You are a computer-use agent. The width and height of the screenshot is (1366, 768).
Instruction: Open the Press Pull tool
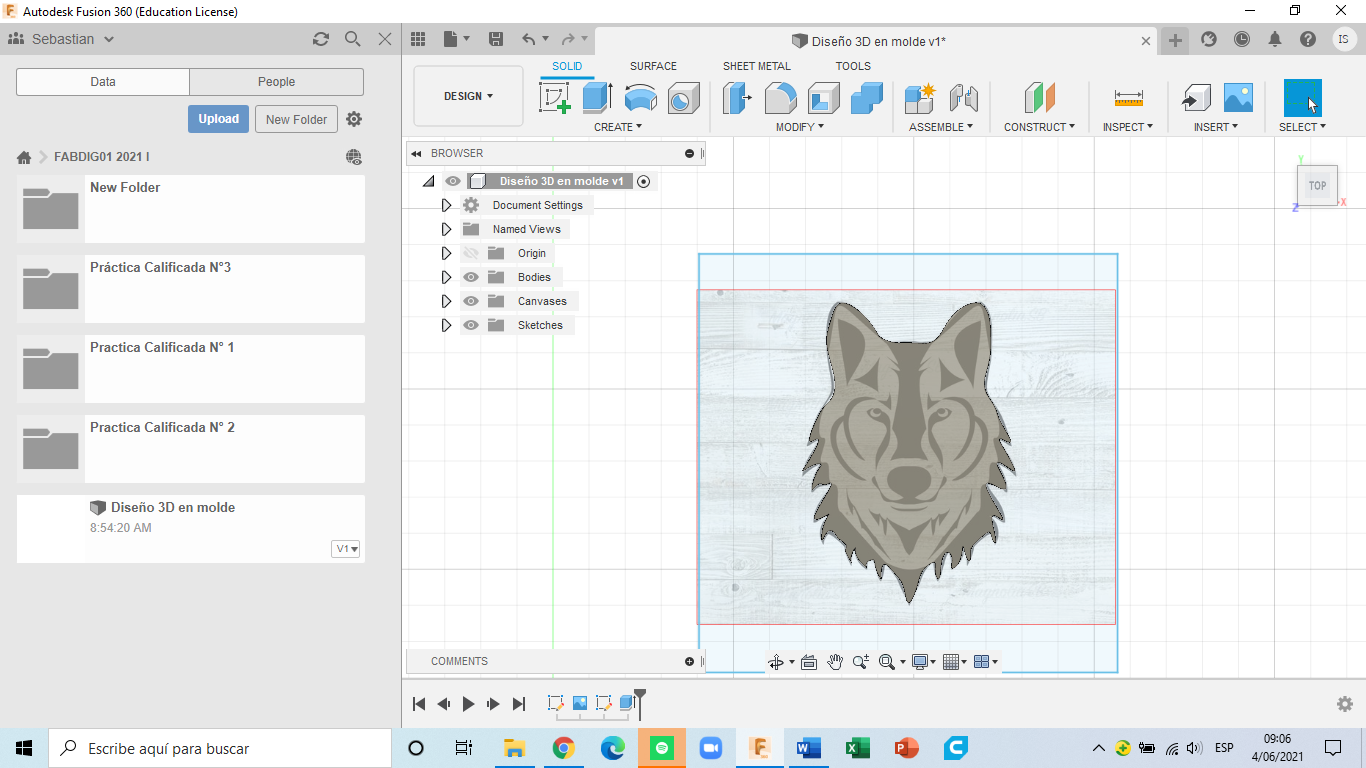point(737,97)
